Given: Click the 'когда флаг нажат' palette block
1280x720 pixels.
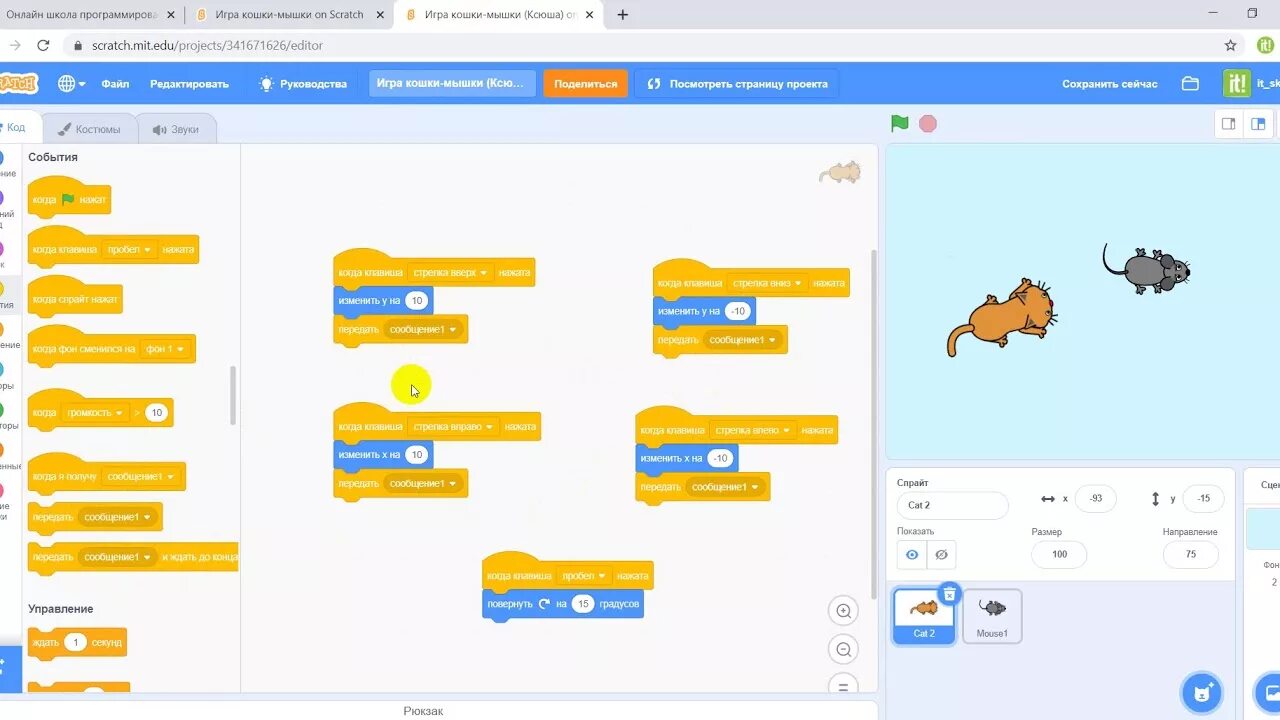Looking at the screenshot, I should click(x=69, y=199).
